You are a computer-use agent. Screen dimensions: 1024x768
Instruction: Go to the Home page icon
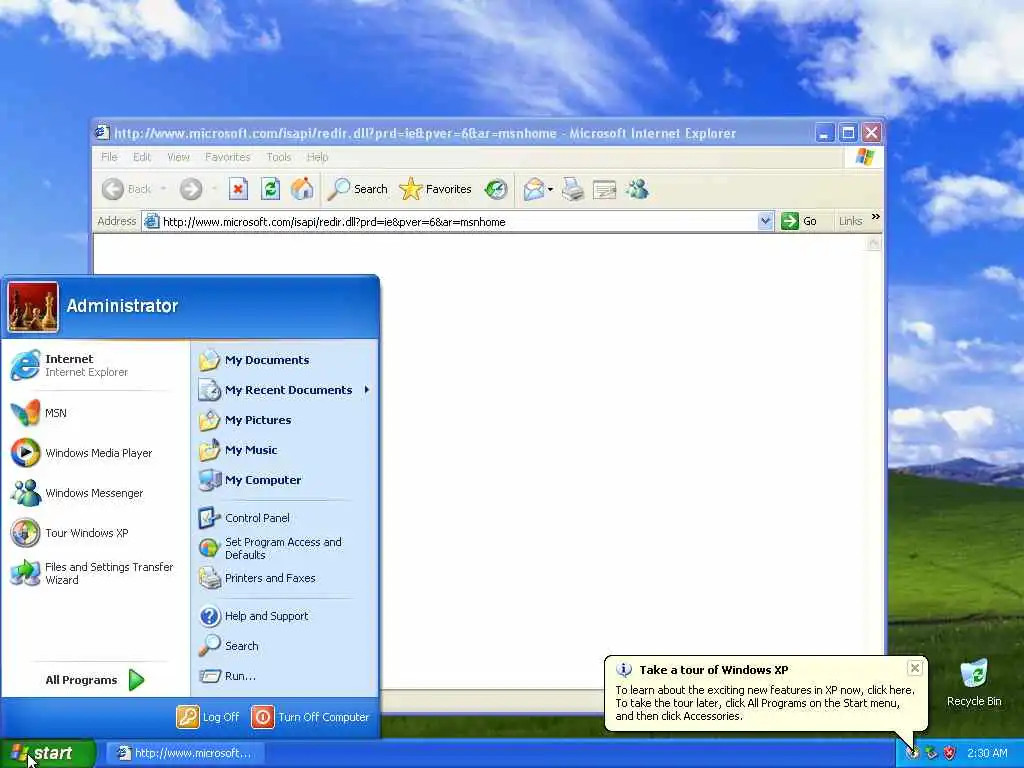[x=302, y=189]
